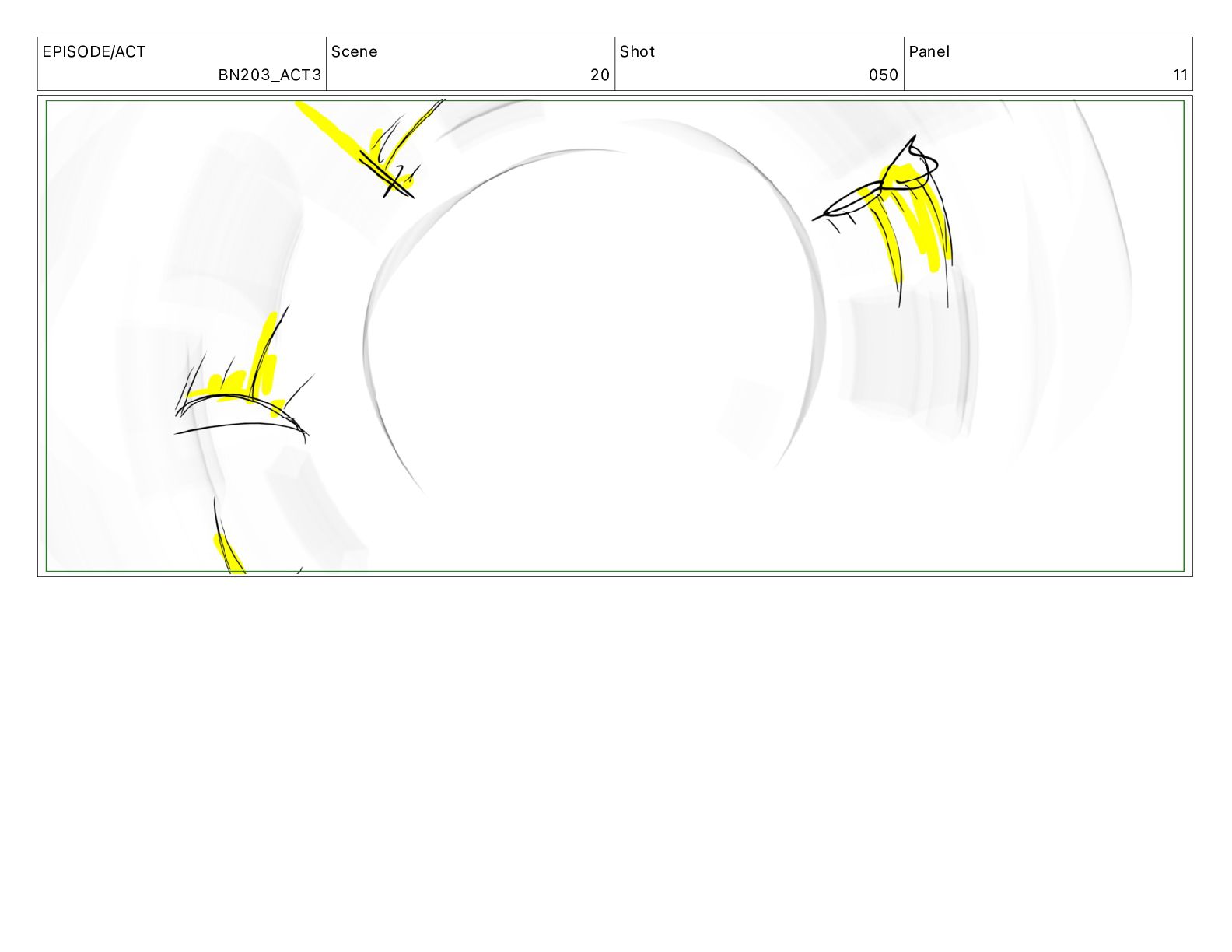Select the Panel header label

pyautogui.click(x=929, y=52)
